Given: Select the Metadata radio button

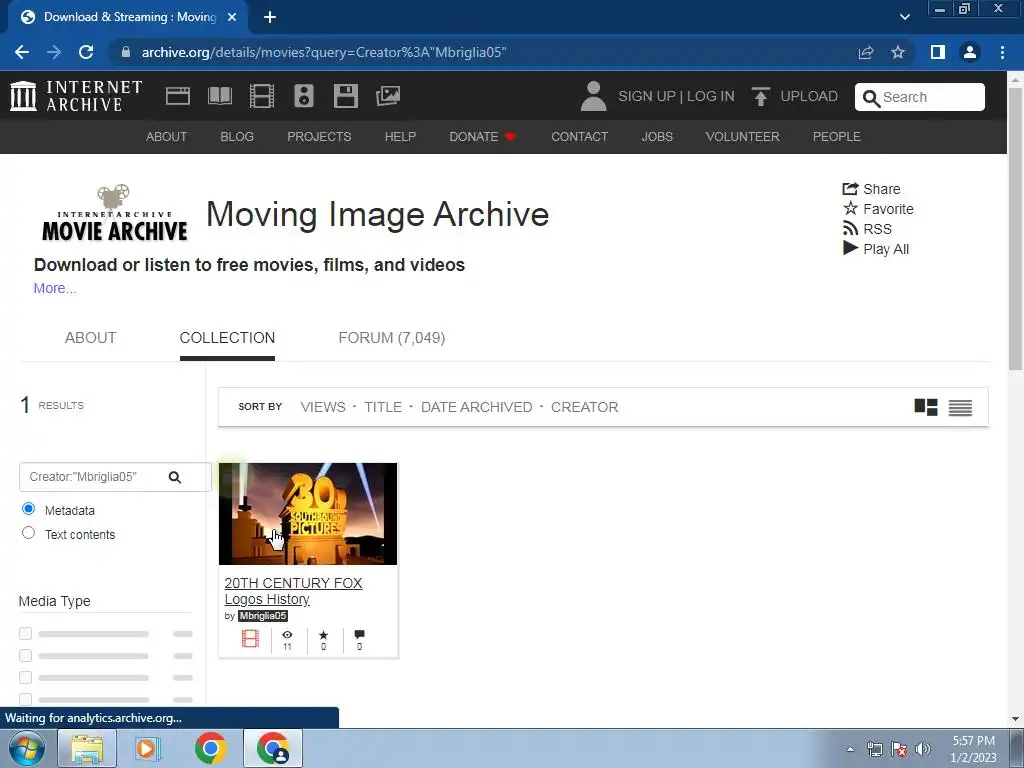Looking at the screenshot, I should coord(28,509).
